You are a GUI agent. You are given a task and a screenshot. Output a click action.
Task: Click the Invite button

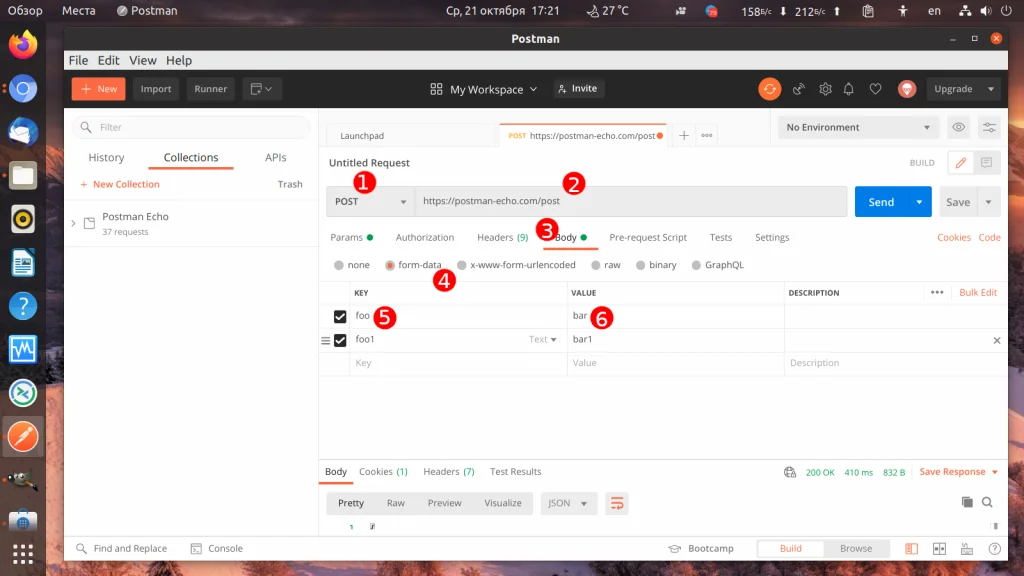pos(578,89)
